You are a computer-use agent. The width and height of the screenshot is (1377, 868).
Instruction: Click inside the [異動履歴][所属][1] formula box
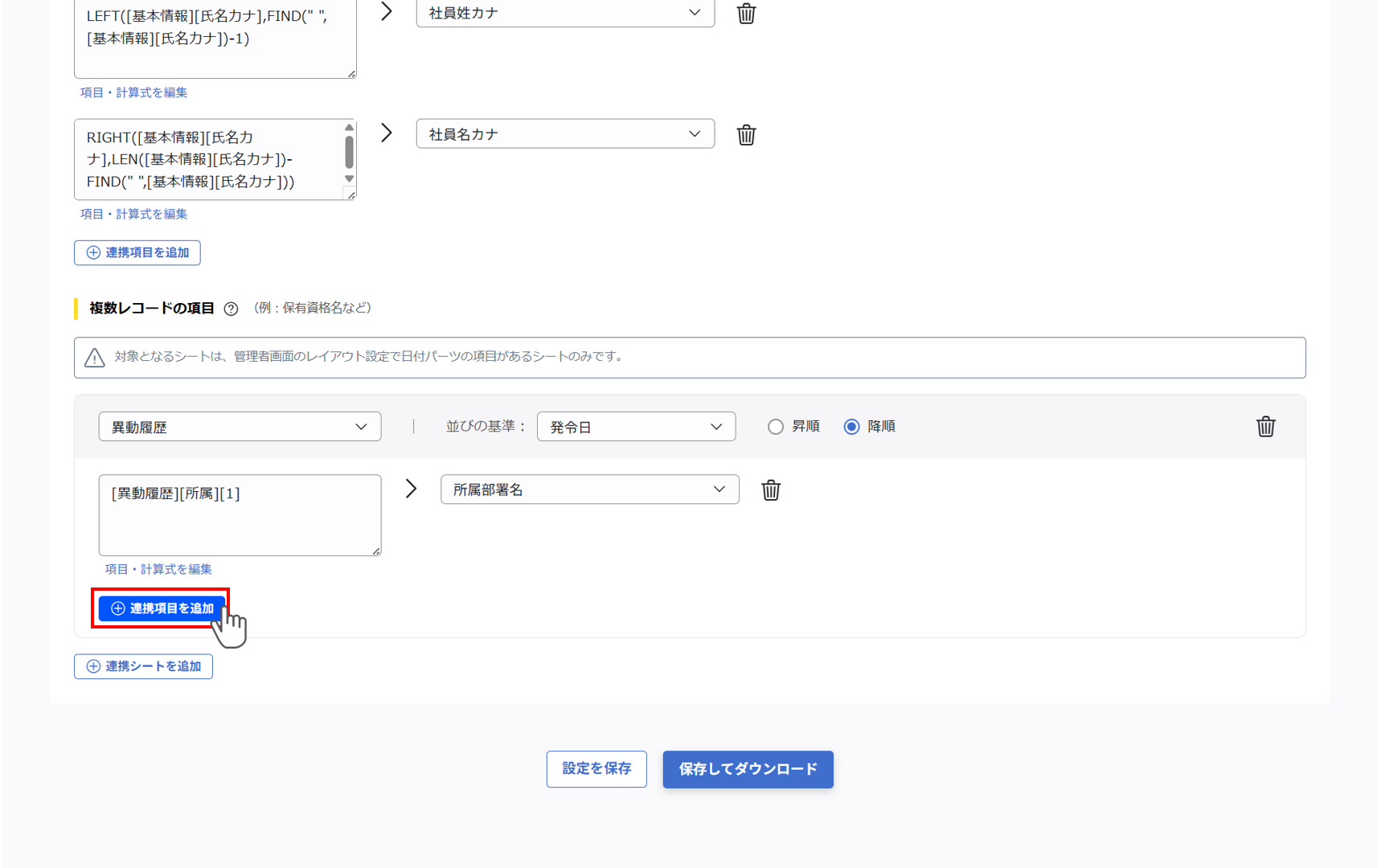click(x=239, y=515)
